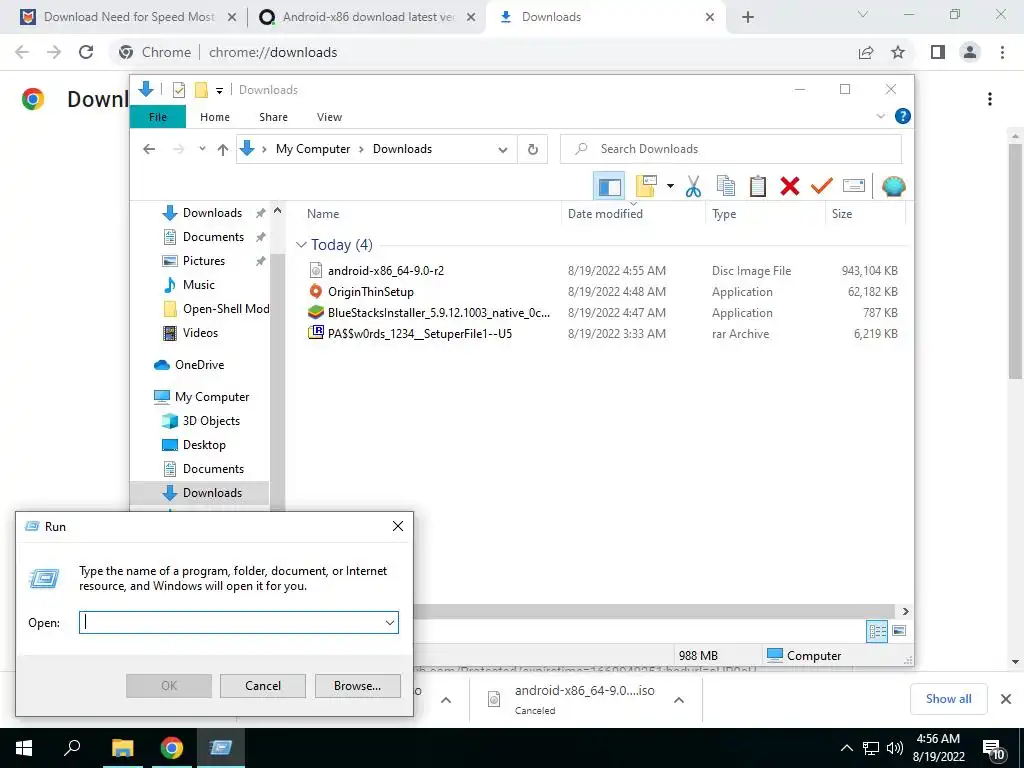Expand the Run dialog Open dropdown
The image size is (1024, 768).
tap(390, 623)
